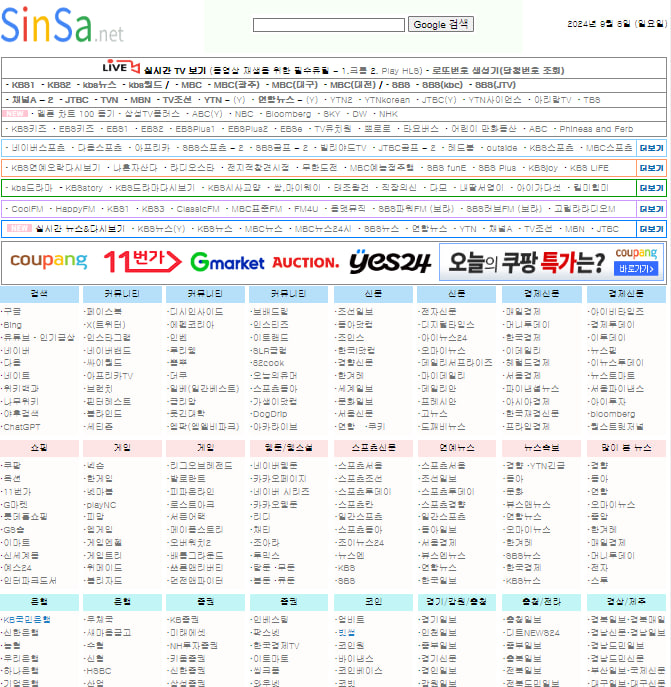Open the TV조선 channel link

coord(177,100)
